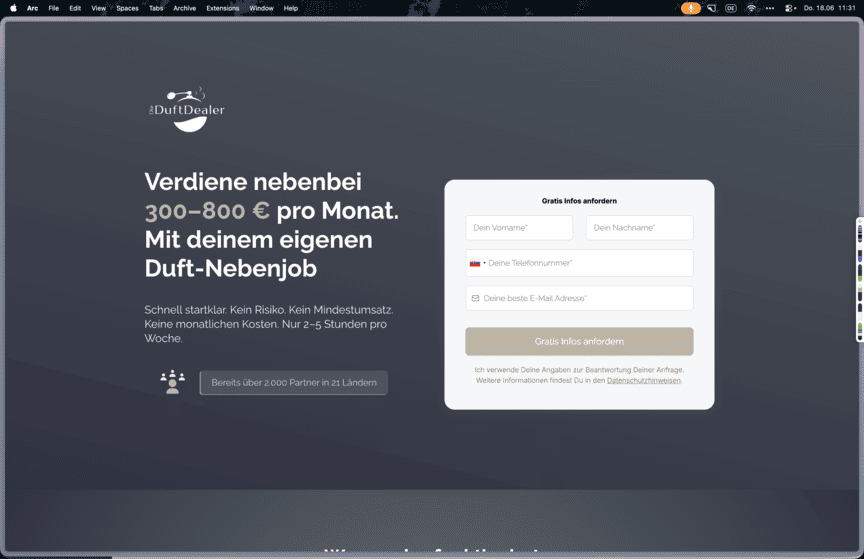Screen dimensions: 864x559
Task: Focus the Deine beste E-Mail Adresse field
Action: pos(579,298)
